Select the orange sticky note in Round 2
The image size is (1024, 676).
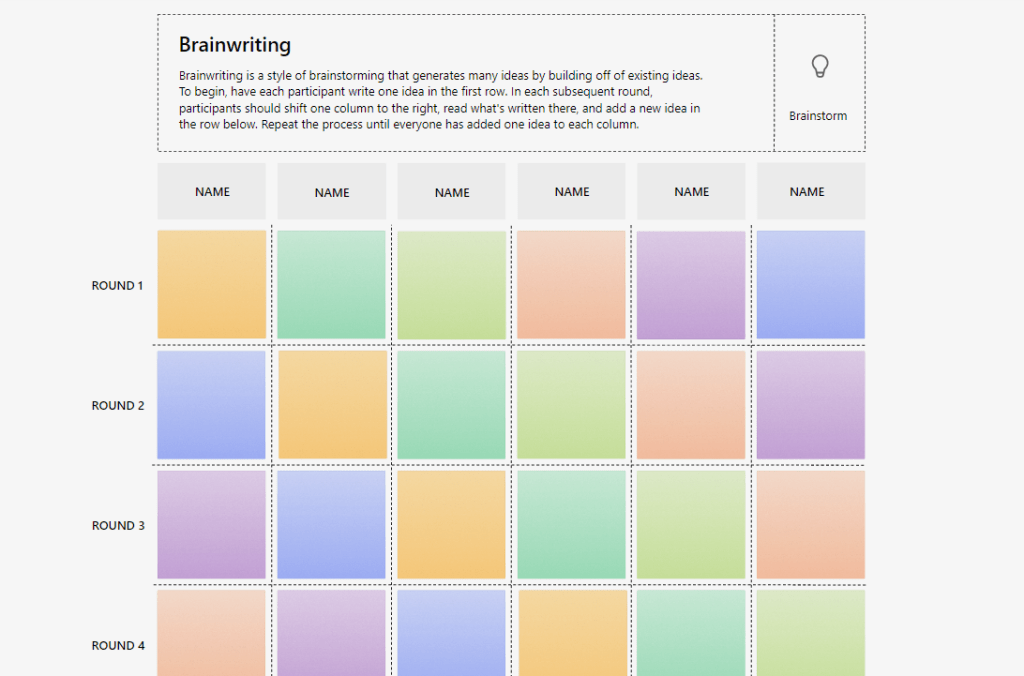[332, 405]
